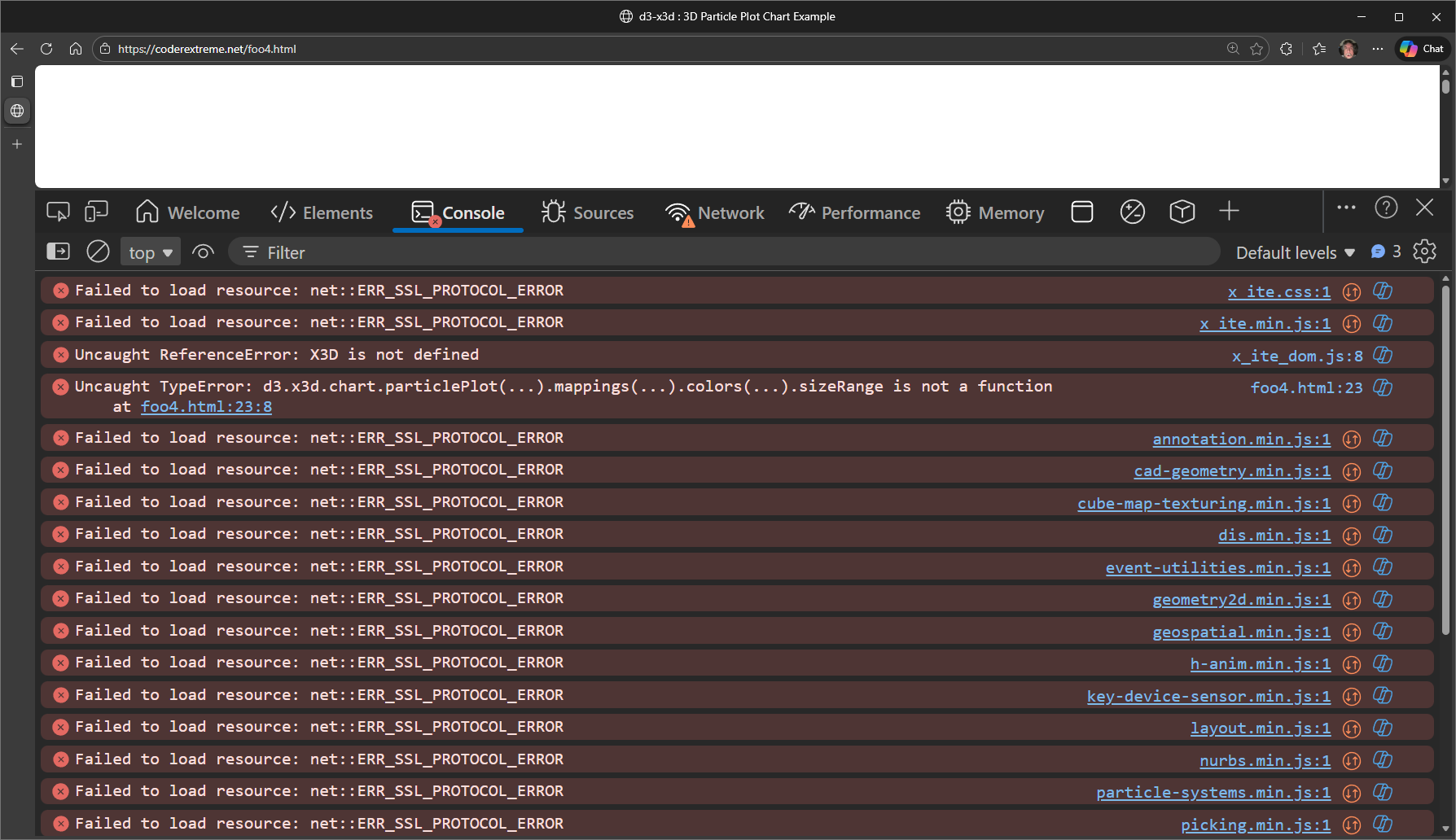Open the particle-systems.min.js:1 source link
The width and height of the screenshot is (1456, 840).
tap(1213, 793)
